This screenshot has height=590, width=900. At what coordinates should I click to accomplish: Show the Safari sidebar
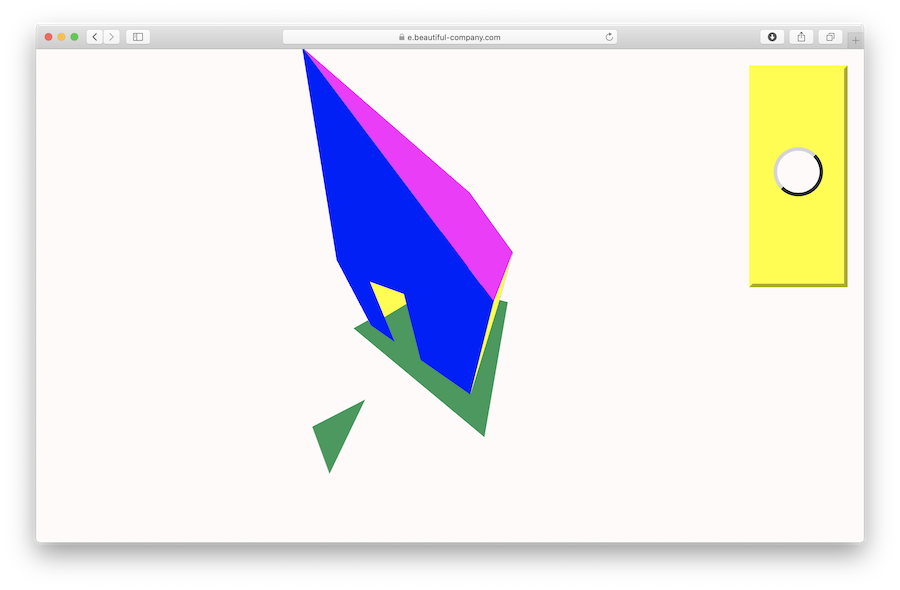click(x=138, y=37)
